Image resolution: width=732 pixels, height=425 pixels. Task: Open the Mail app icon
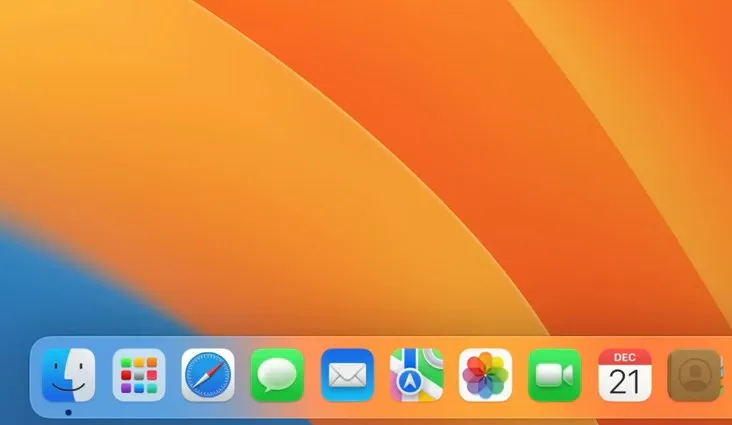pyautogui.click(x=347, y=375)
